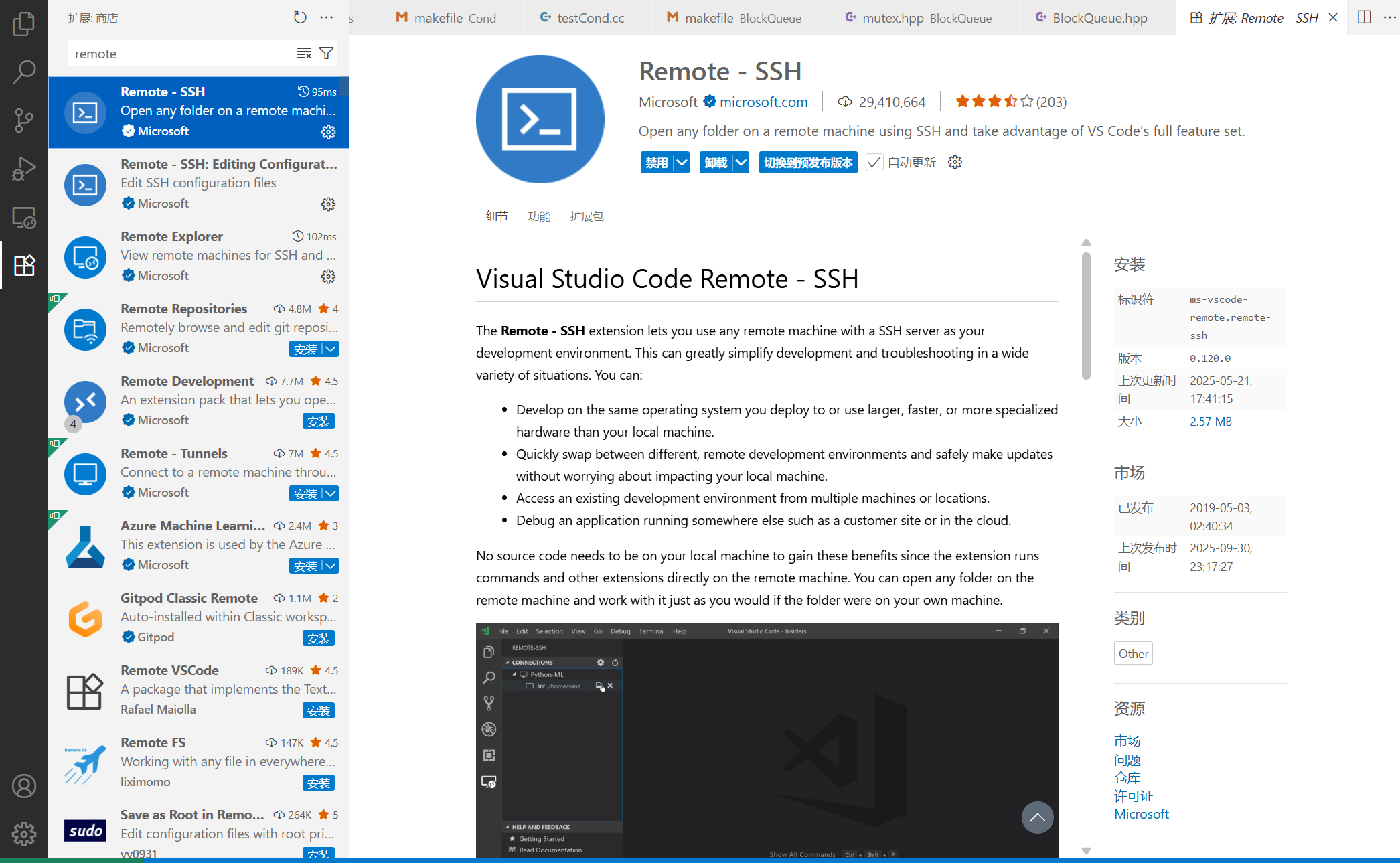This screenshot has width=1400, height=863.
Task: Install the Remote VSCode extension
Action: tap(319, 710)
